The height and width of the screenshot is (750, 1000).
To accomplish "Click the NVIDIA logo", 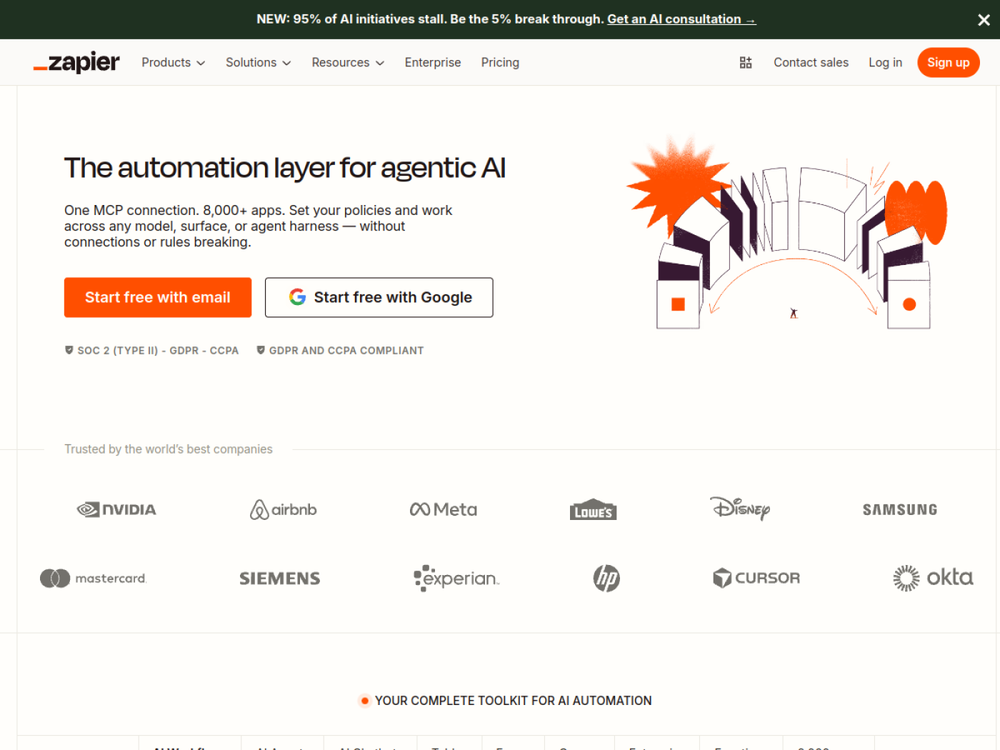I will point(116,510).
